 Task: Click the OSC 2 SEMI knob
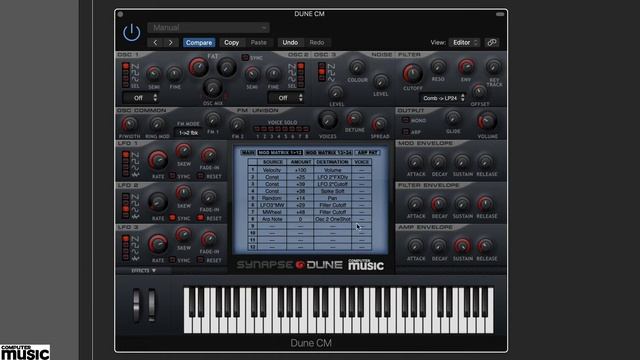tap(252, 74)
